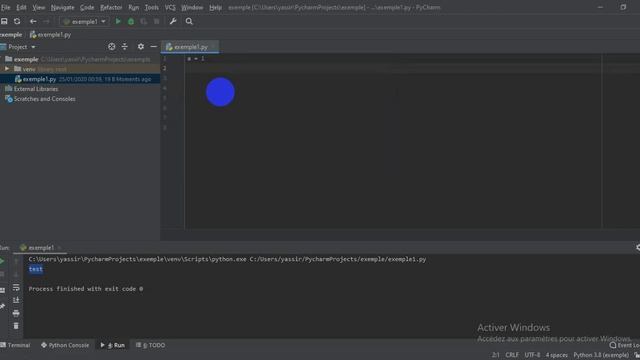
Task: Rerun exemple1 from Run panel
Action: pyautogui.click(x=2, y=261)
